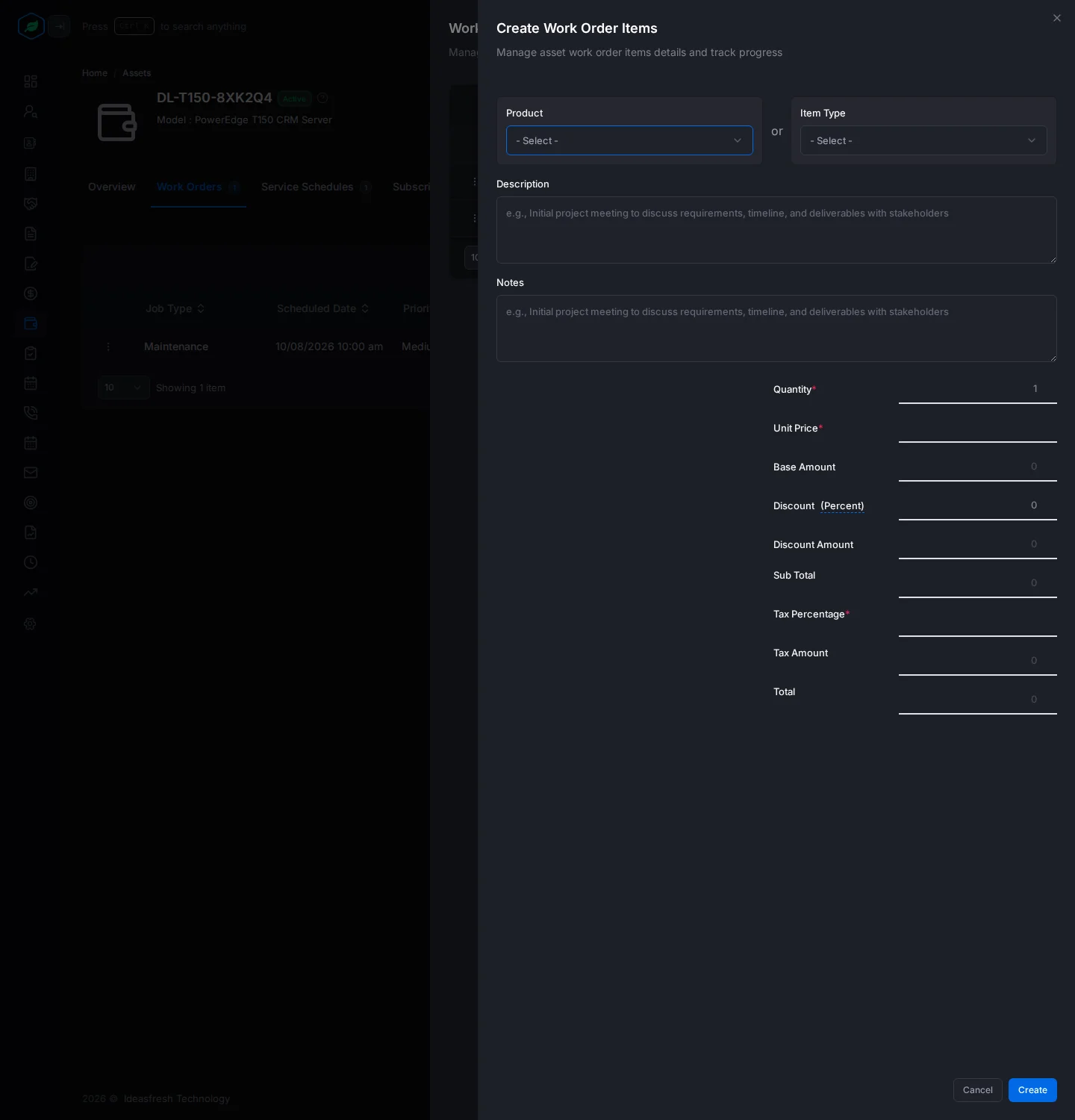
Task: Open the settings gear icon in sidebar
Action: point(31,624)
